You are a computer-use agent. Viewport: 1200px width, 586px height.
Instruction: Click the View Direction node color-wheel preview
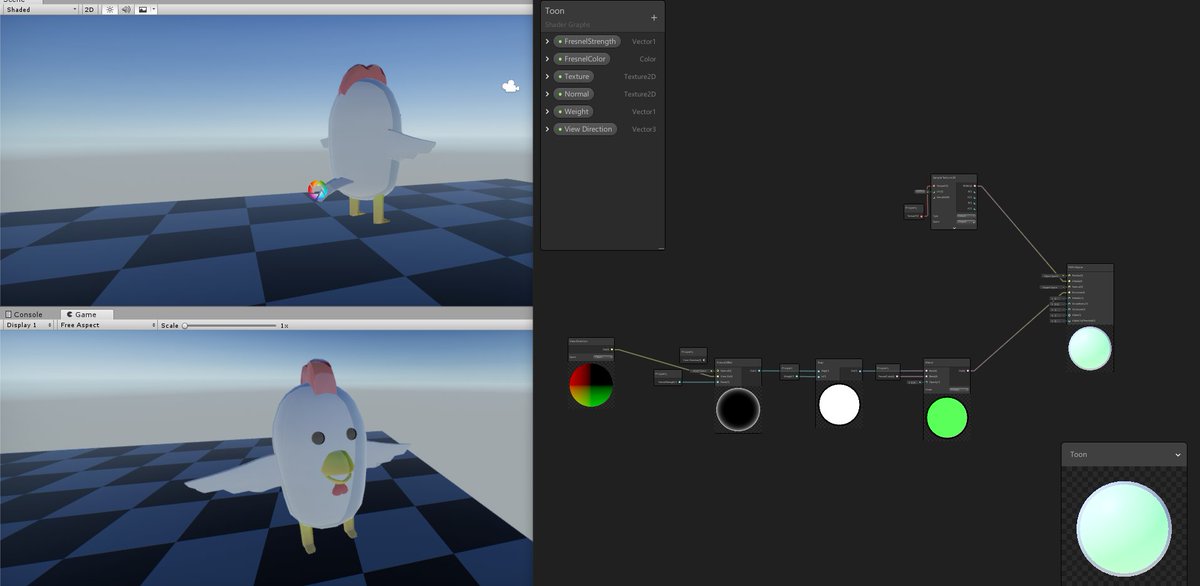(x=591, y=384)
